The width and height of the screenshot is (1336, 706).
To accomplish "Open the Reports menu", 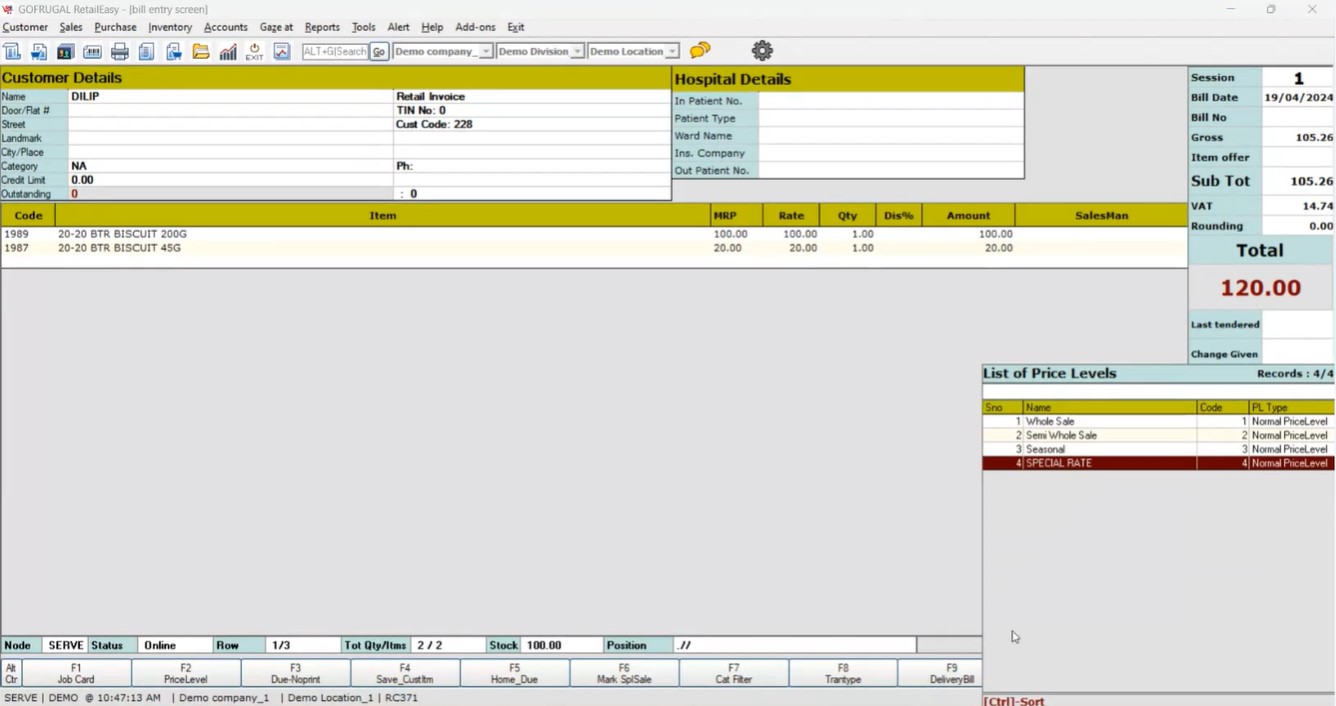I will 322,27.
